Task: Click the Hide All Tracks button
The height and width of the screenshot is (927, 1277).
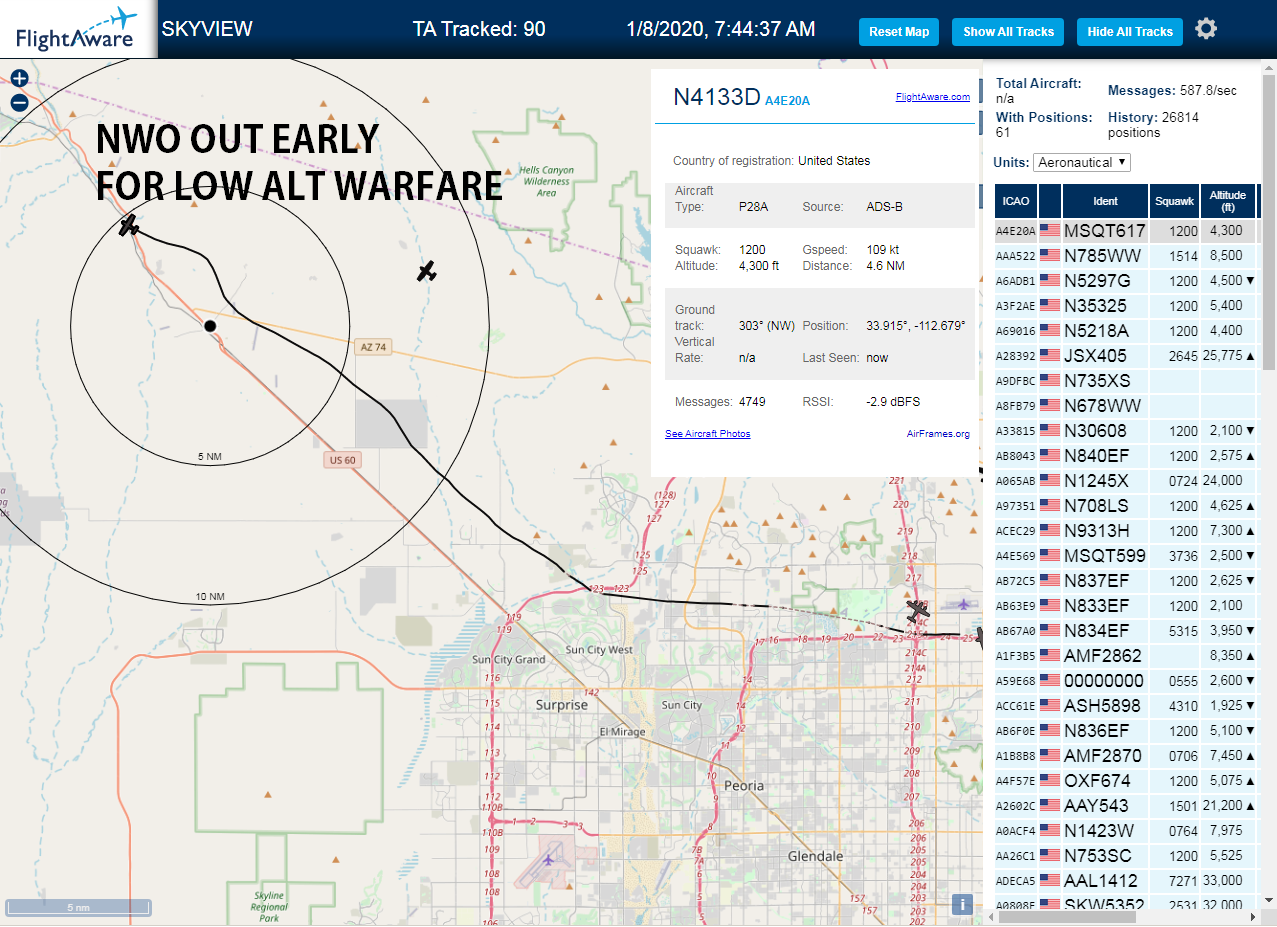Action: tap(1130, 32)
